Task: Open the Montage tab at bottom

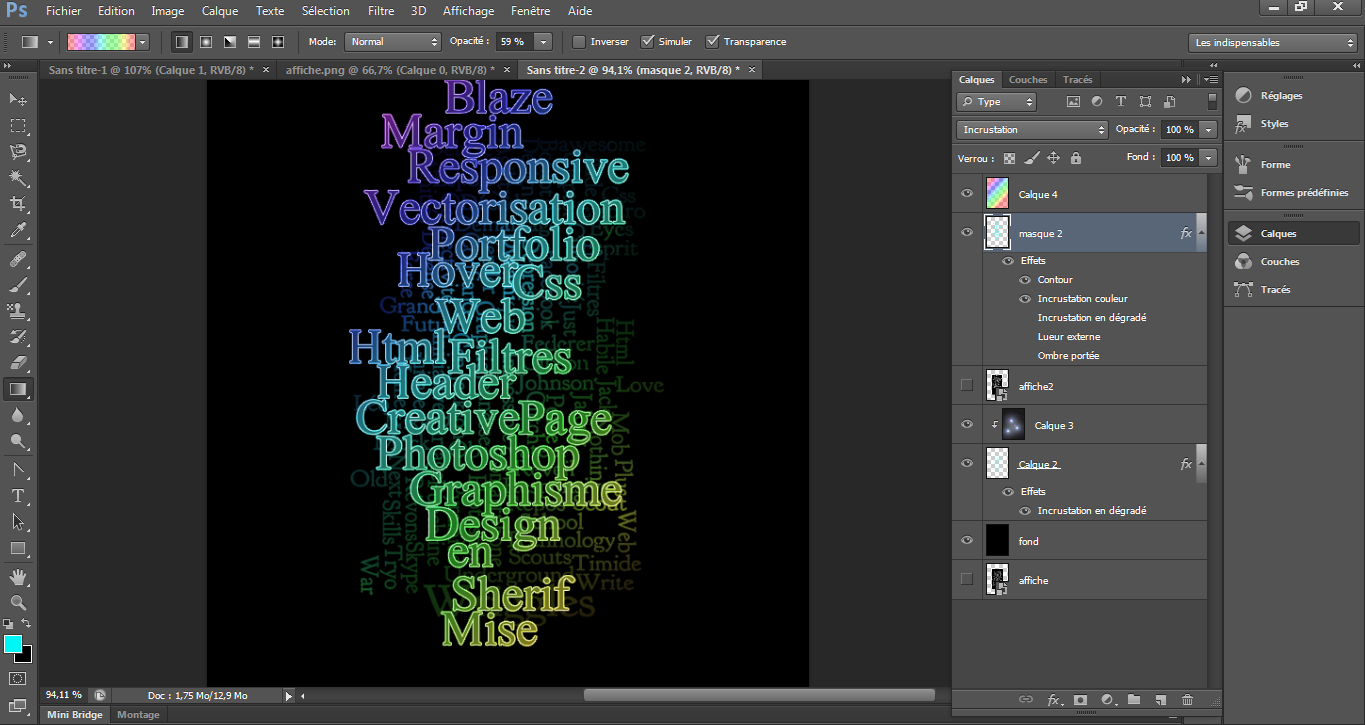Action: [138, 715]
